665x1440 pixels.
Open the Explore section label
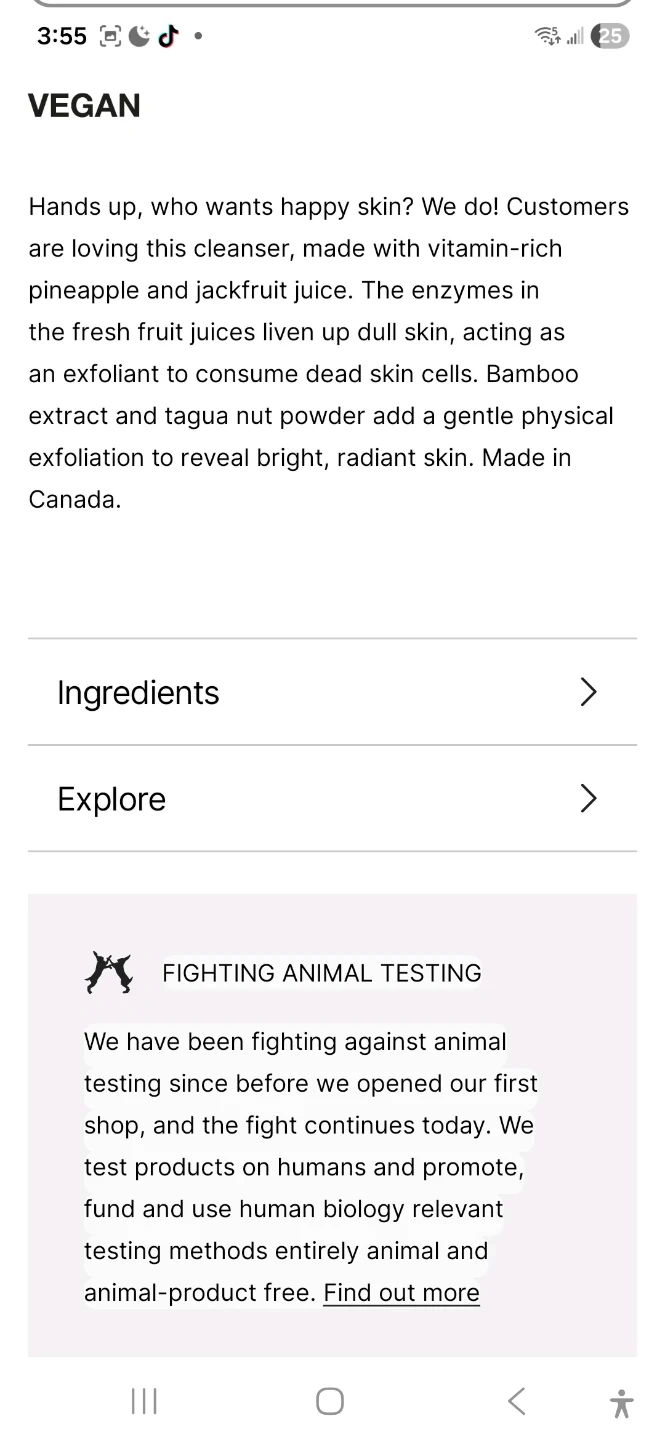[111, 799]
